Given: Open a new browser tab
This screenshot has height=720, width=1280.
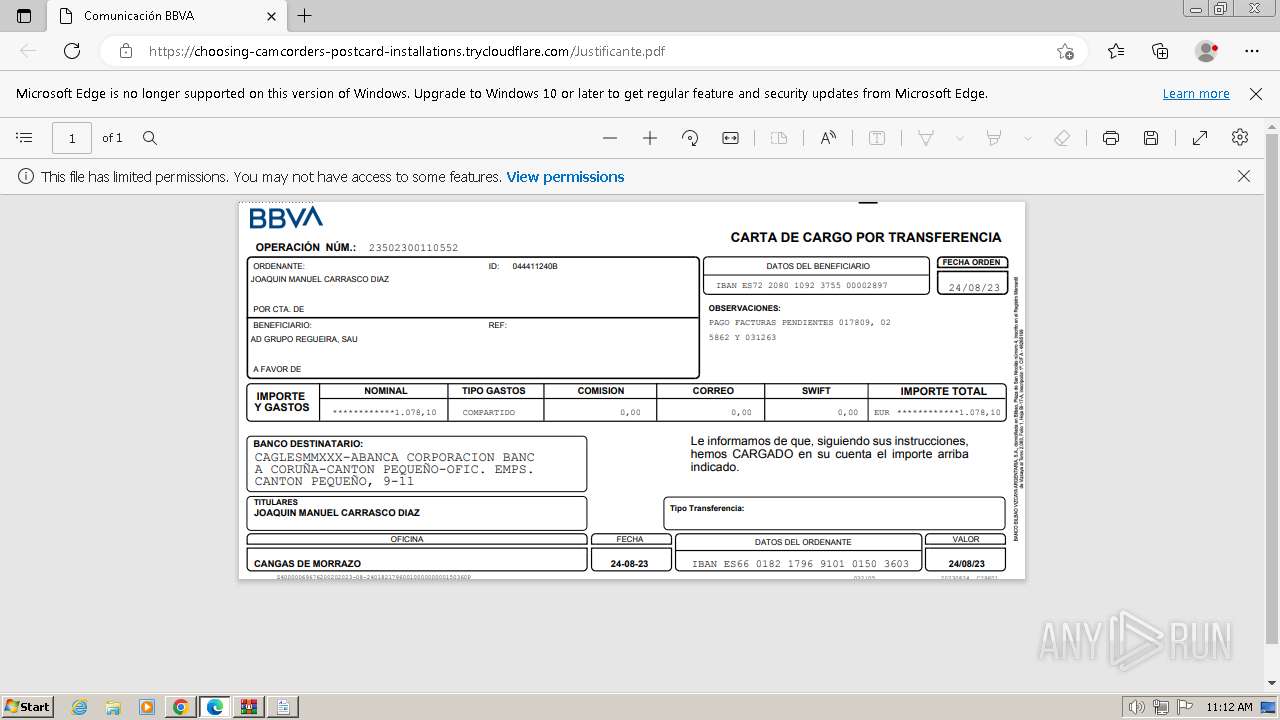Looking at the screenshot, I should [305, 16].
